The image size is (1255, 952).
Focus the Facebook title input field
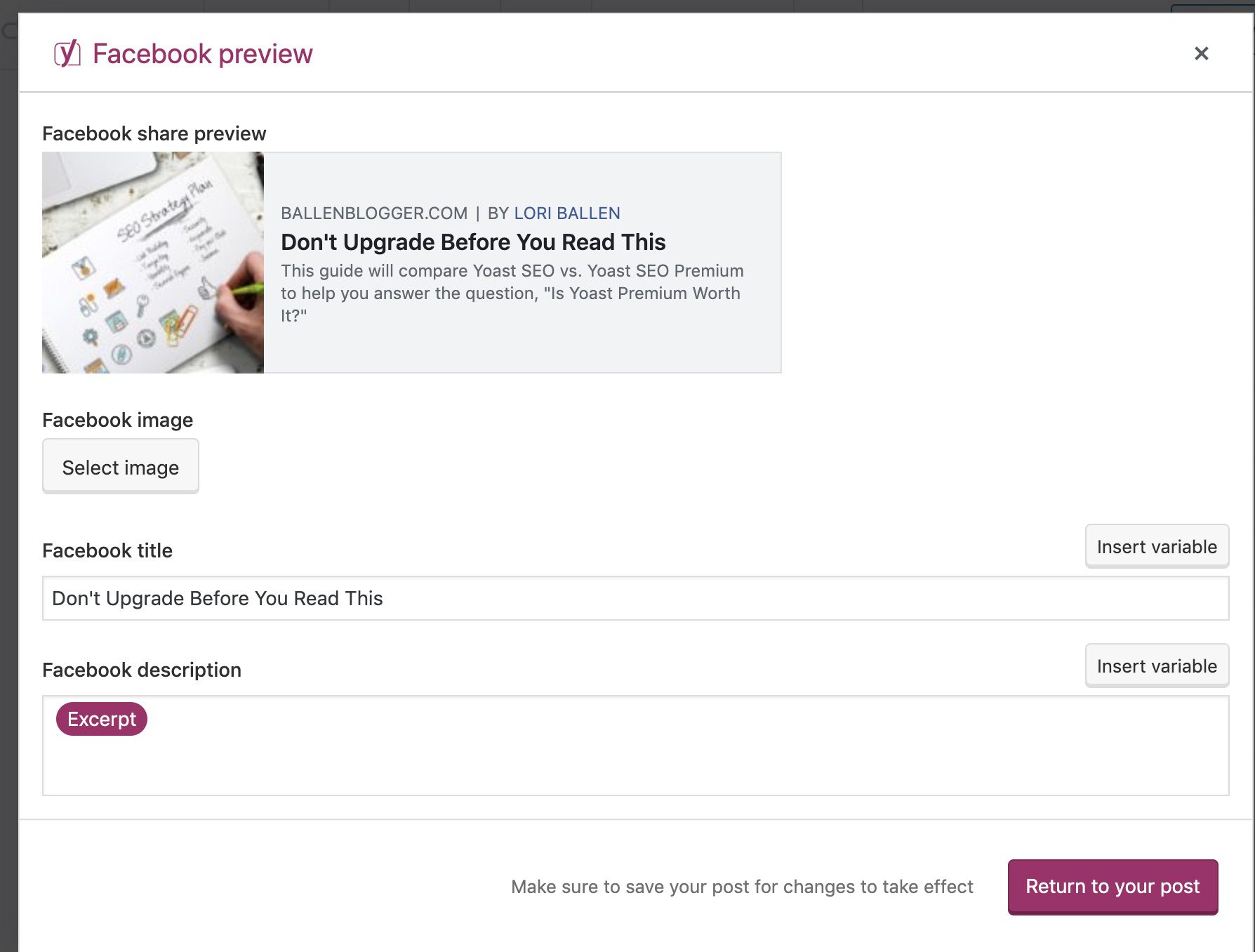click(x=635, y=598)
